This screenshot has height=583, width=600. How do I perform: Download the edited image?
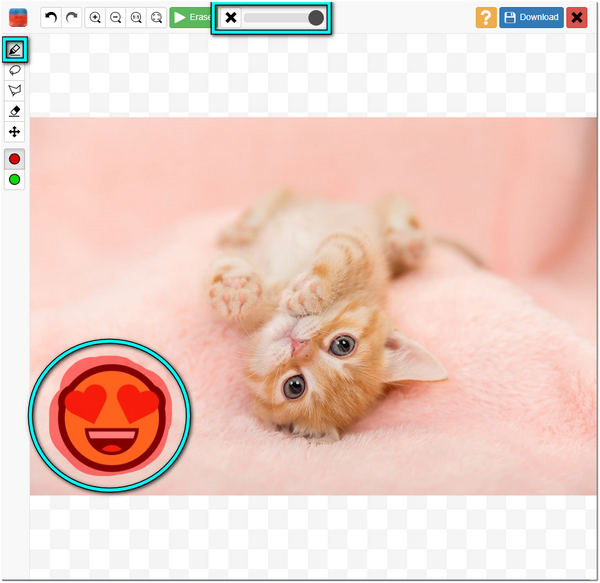[532, 18]
